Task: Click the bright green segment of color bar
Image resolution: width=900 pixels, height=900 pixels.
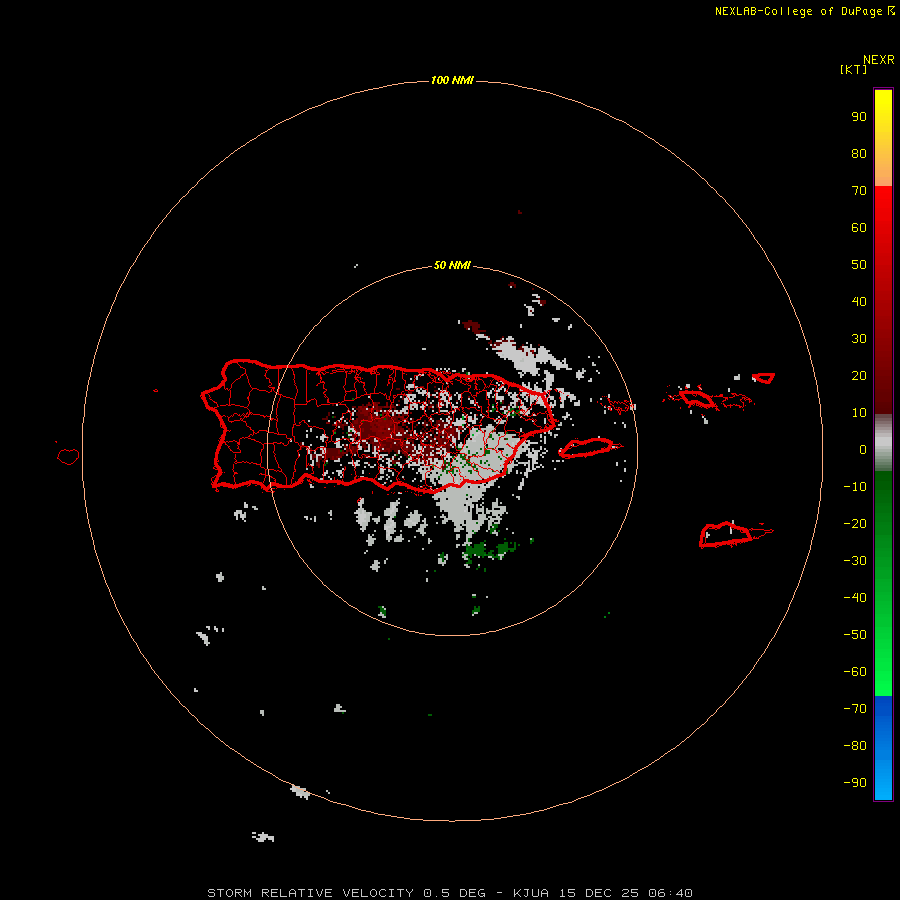Action: 883,584
